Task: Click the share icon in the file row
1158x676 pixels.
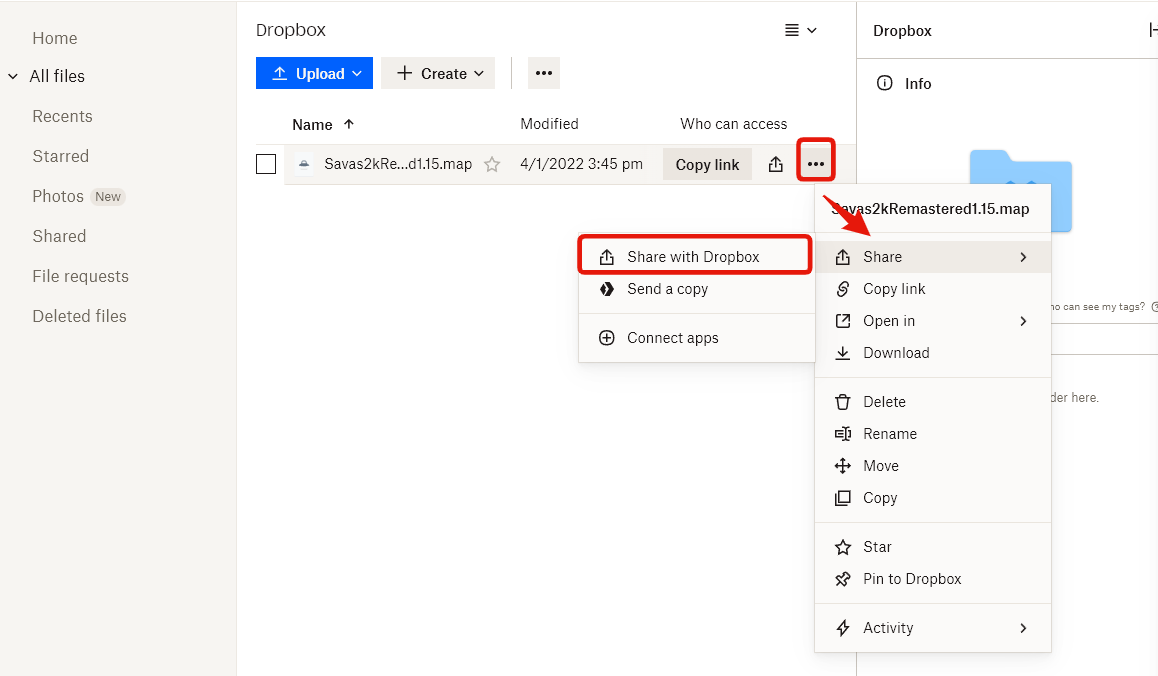Action: (775, 164)
